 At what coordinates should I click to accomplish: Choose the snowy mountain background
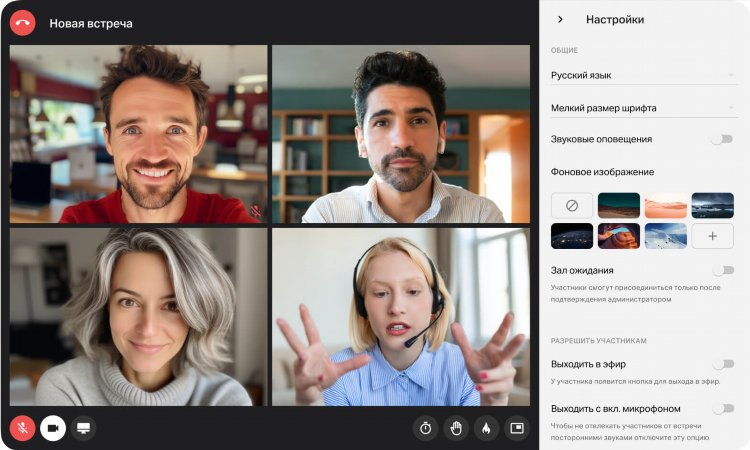click(665, 236)
